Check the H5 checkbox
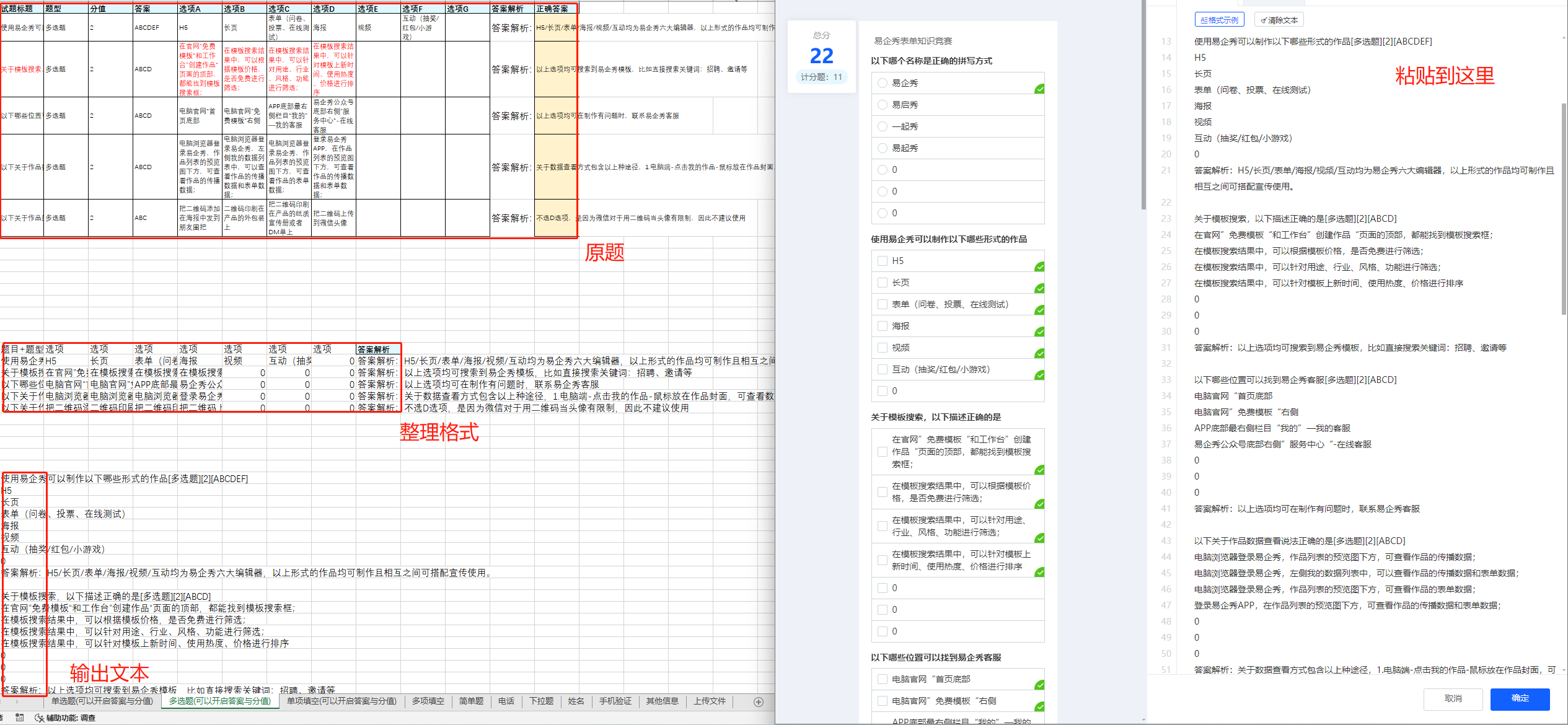Screen dimensions: 1568x725 pyautogui.click(x=883, y=261)
